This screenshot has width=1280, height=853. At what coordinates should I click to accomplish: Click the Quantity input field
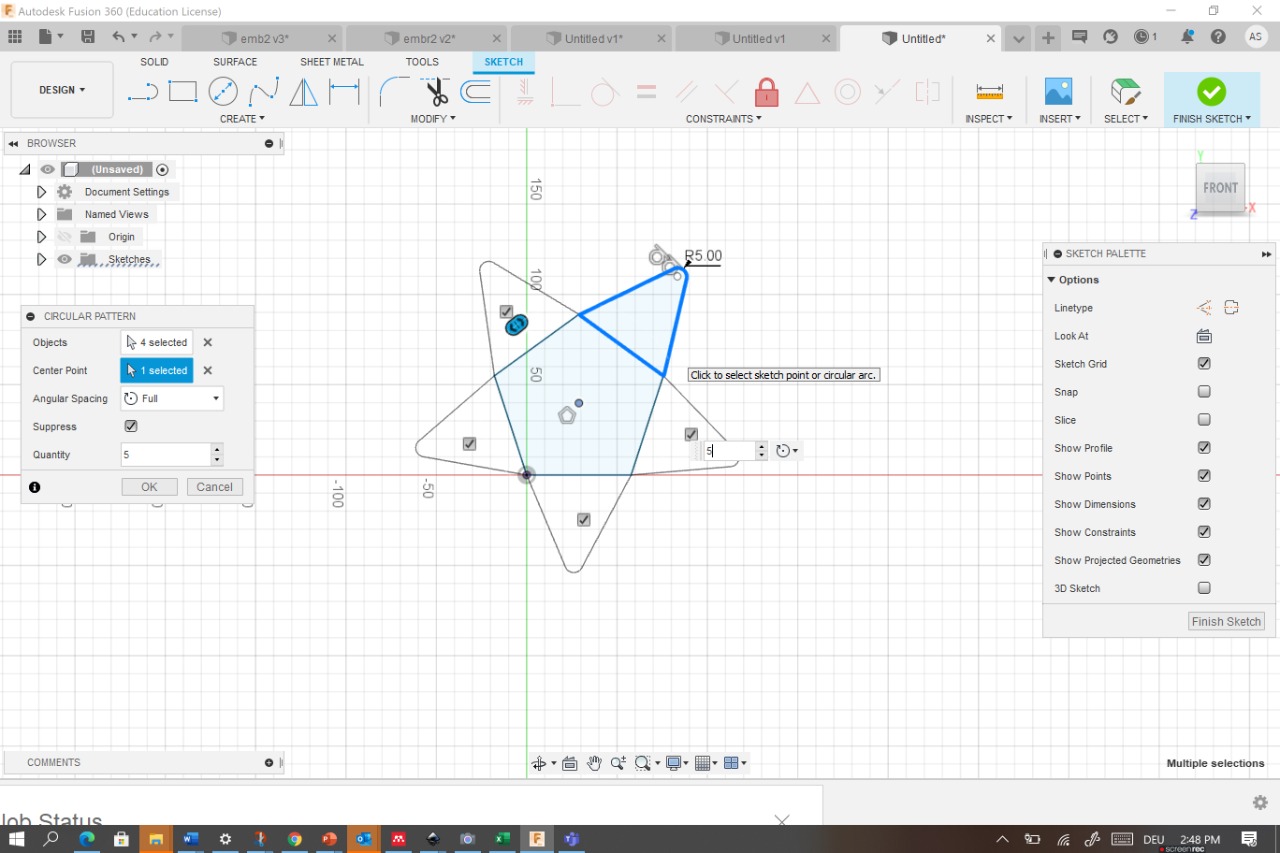click(x=165, y=454)
